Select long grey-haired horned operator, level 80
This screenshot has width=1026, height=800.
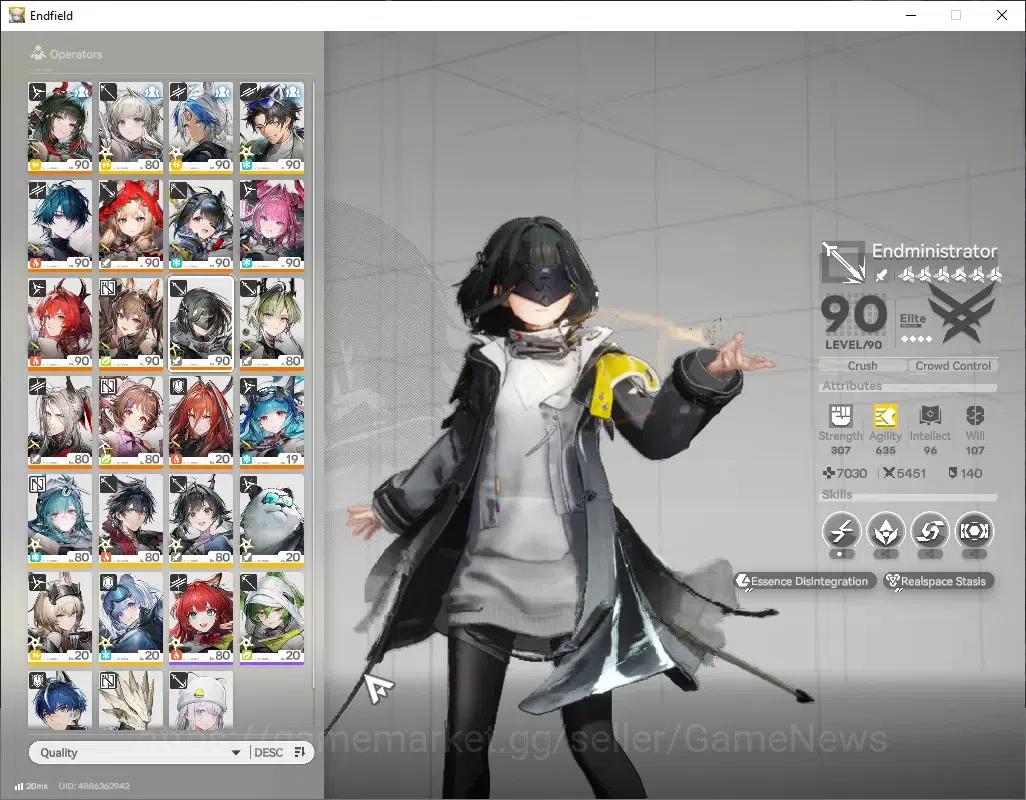pyautogui.click(x=60, y=422)
